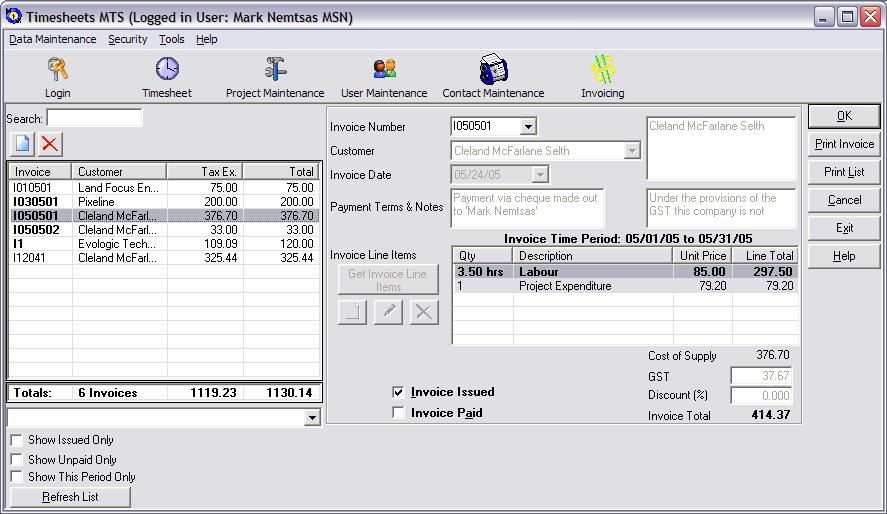Click the Discount (%) field
This screenshot has width=887, height=514.
761,395
